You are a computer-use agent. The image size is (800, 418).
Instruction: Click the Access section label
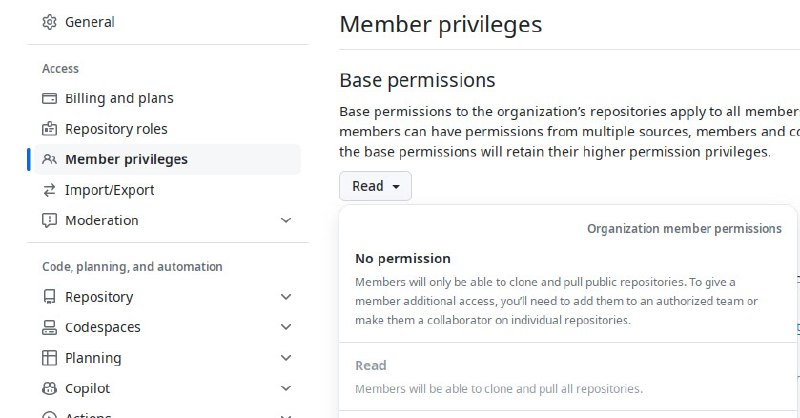pos(60,68)
